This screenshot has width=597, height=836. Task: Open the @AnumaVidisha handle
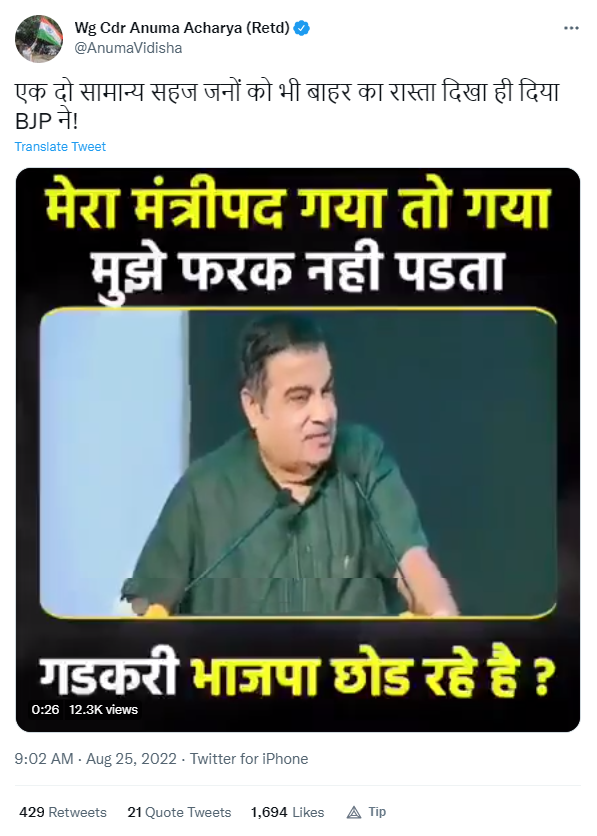click(128, 48)
